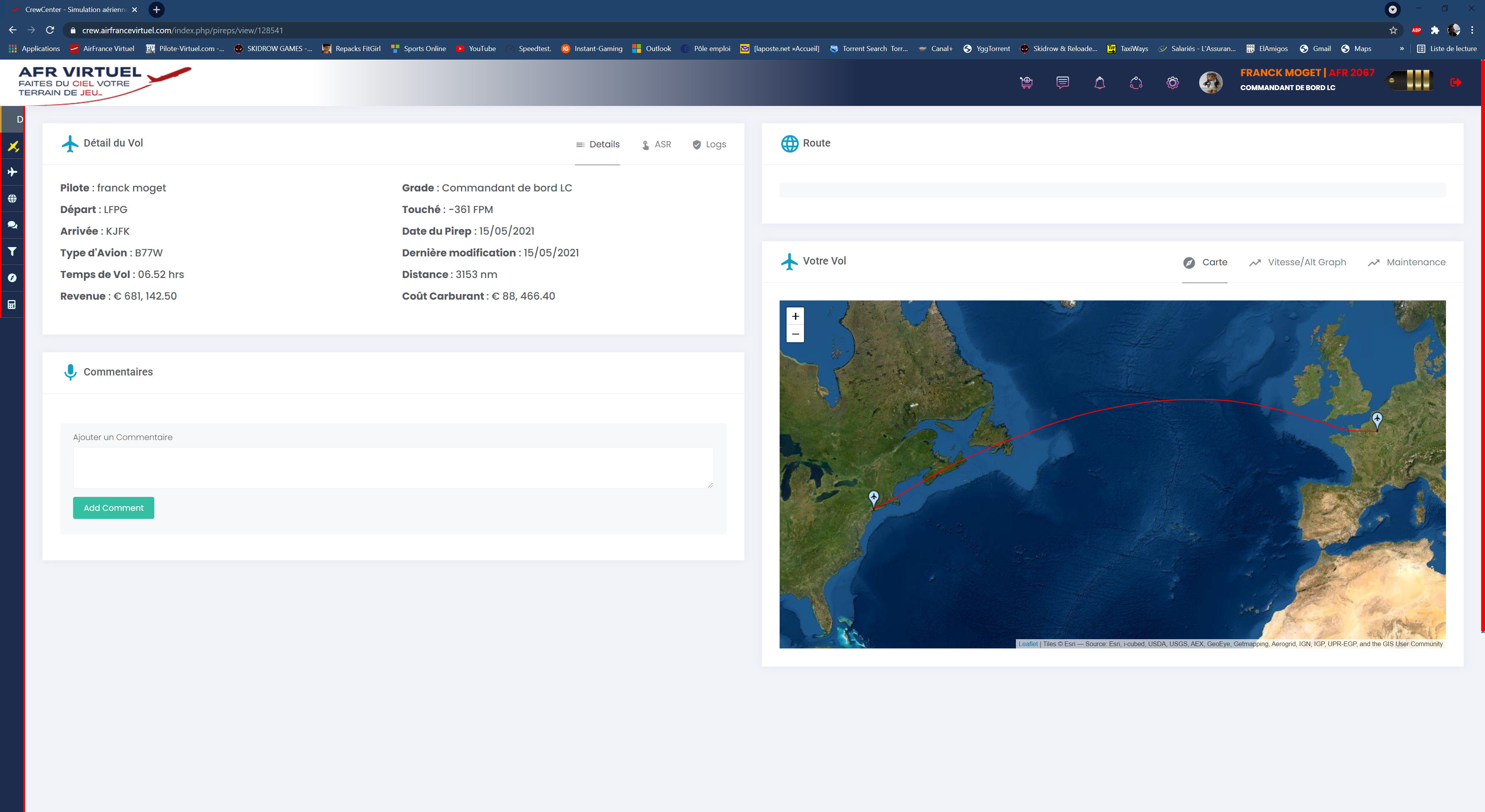Image resolution: width=1485 pixels, height=812 pixels.
Task: Click the chat bubbles sidebar icon
Action: (x=12, y=225)
